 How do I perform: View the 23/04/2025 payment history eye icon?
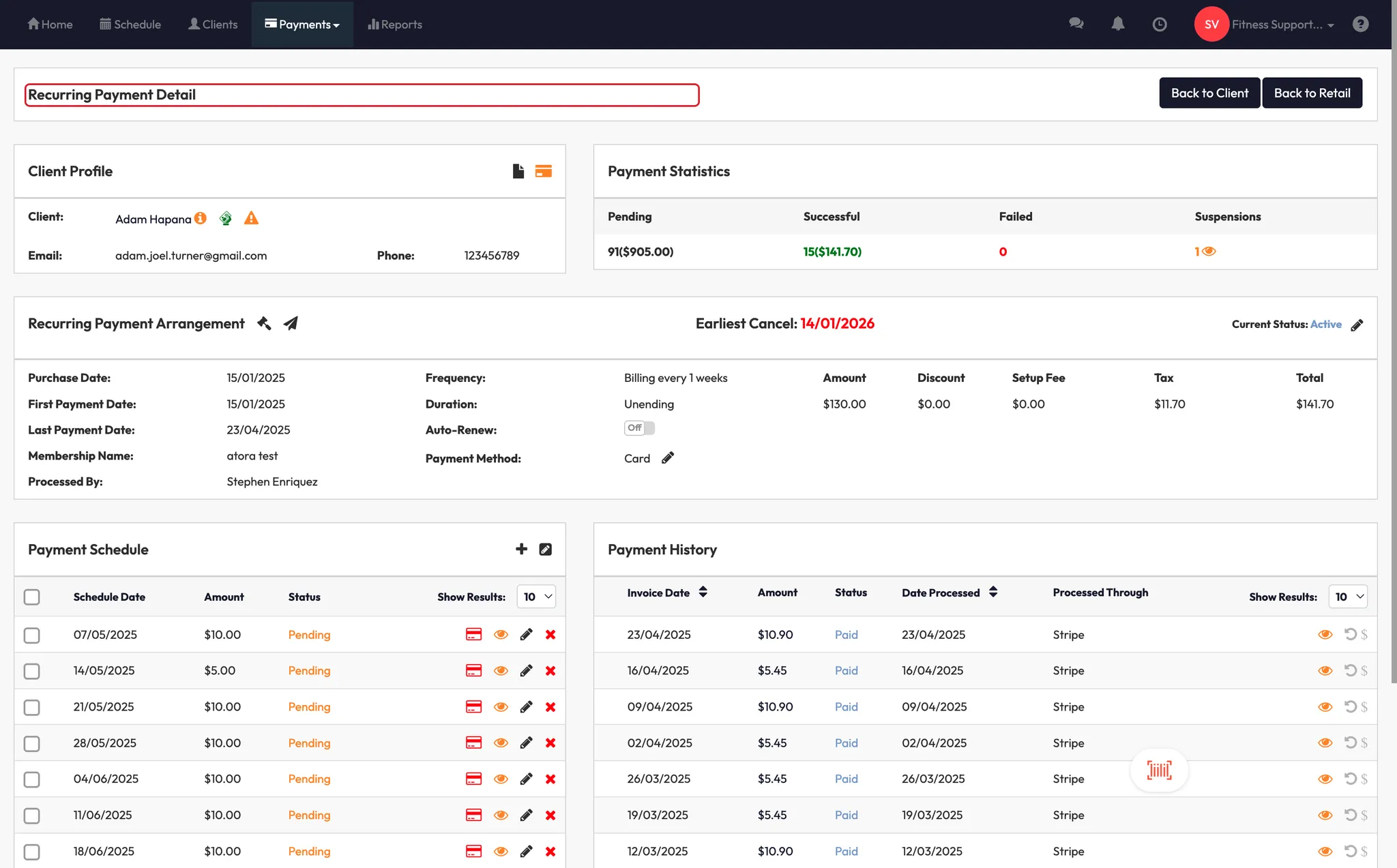[x=1325, y=635]
